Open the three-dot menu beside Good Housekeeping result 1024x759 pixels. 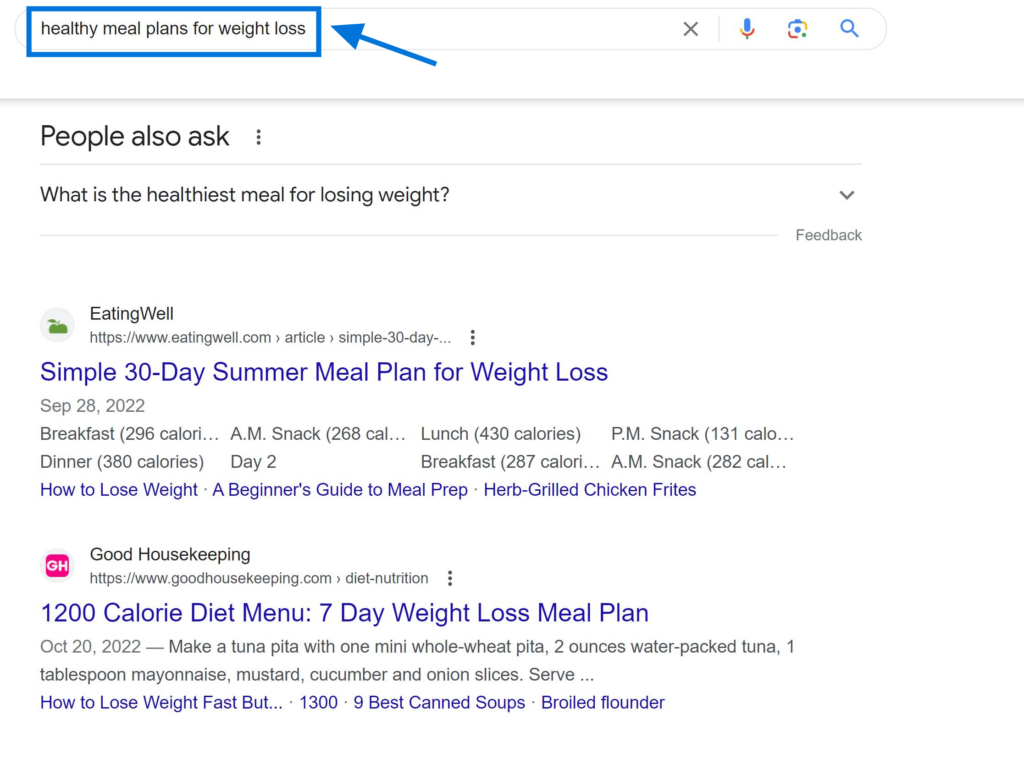tap(450, 578)
